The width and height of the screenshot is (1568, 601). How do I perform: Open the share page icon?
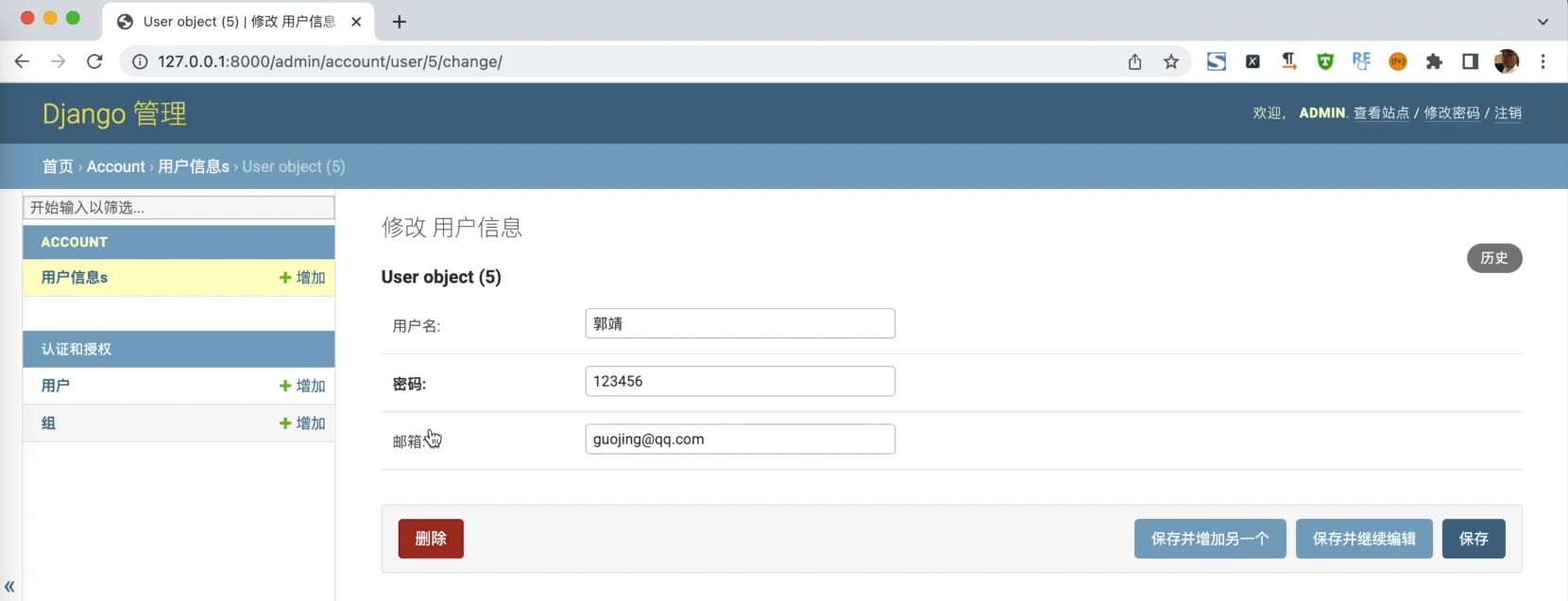point(1134,61)
